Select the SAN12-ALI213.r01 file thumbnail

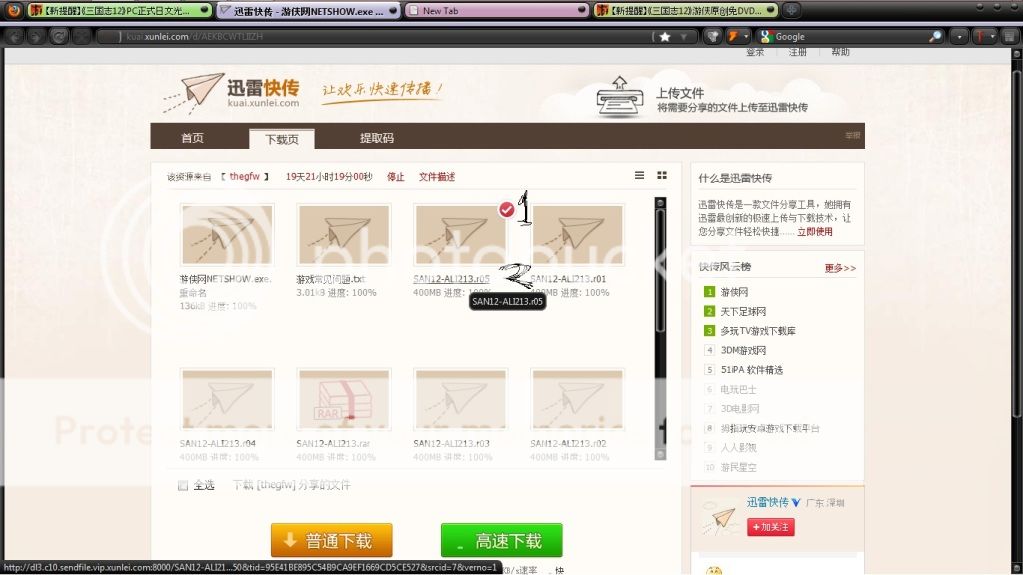(x=577, y=234)
